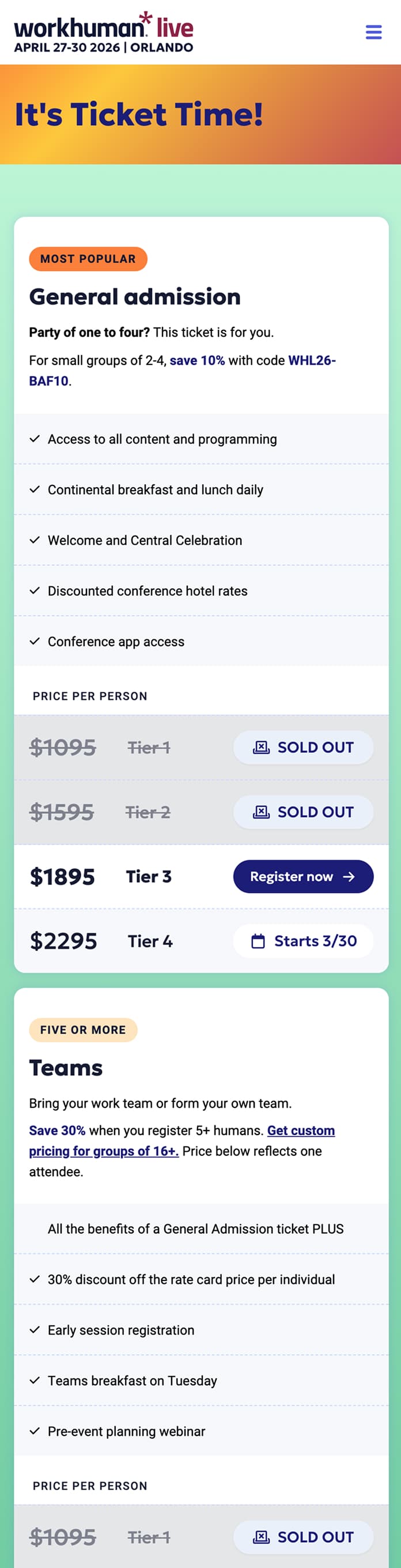This screenshot has width=401, height=1568.
Task: Click Tier 1 SOLD OUT under General admission
Action: tap(302, 747)
